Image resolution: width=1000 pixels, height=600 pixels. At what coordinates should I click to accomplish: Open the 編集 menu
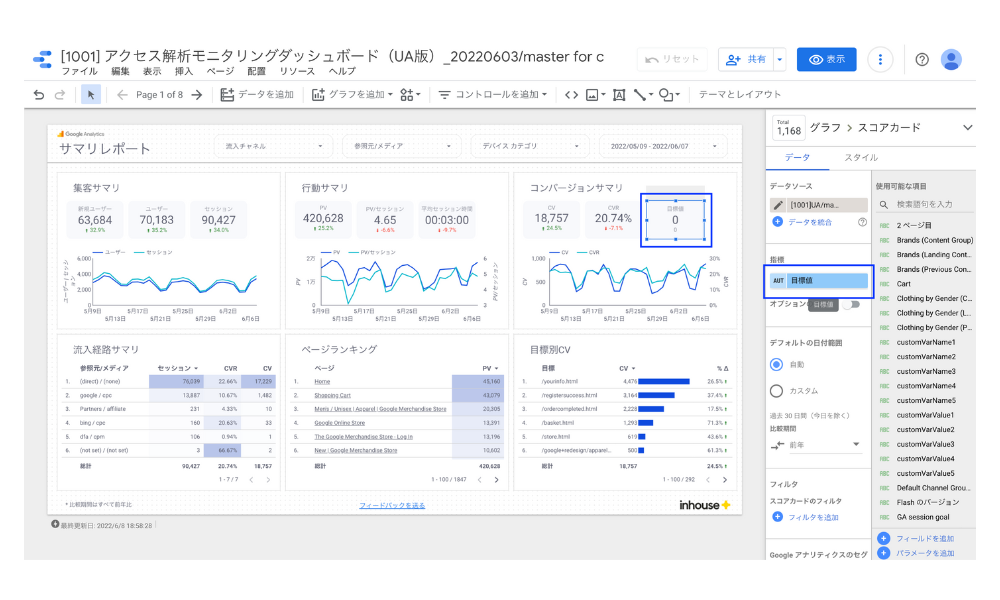(120, 71)
